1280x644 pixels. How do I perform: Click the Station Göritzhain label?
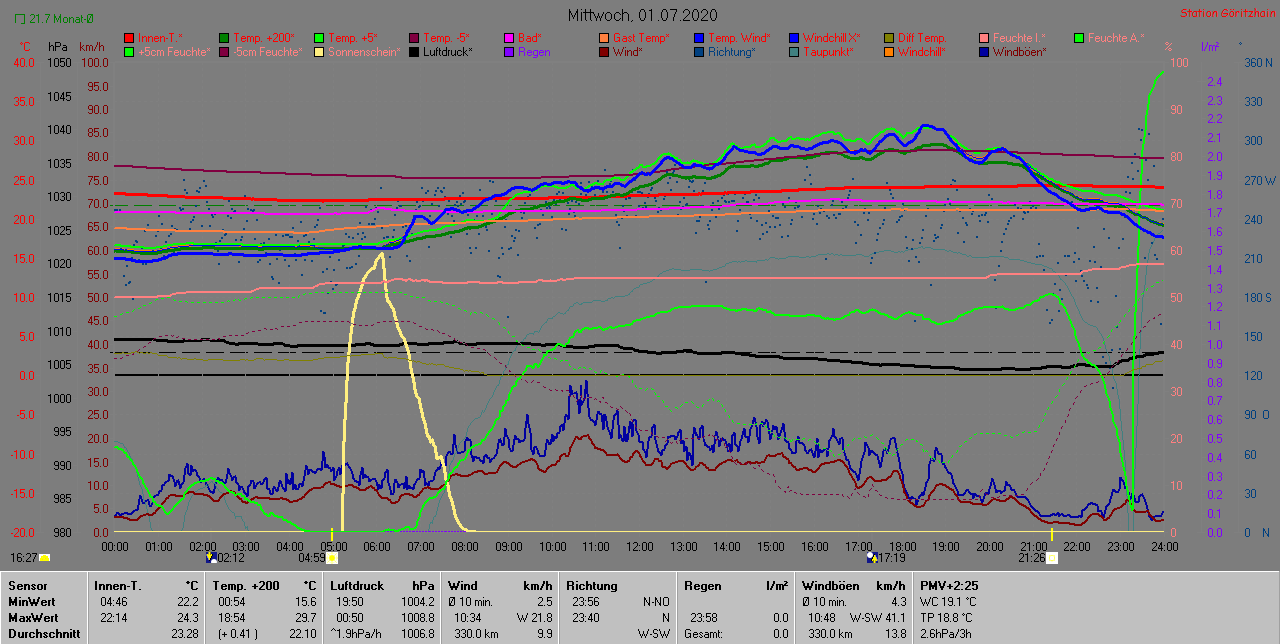click(1225, 14)
